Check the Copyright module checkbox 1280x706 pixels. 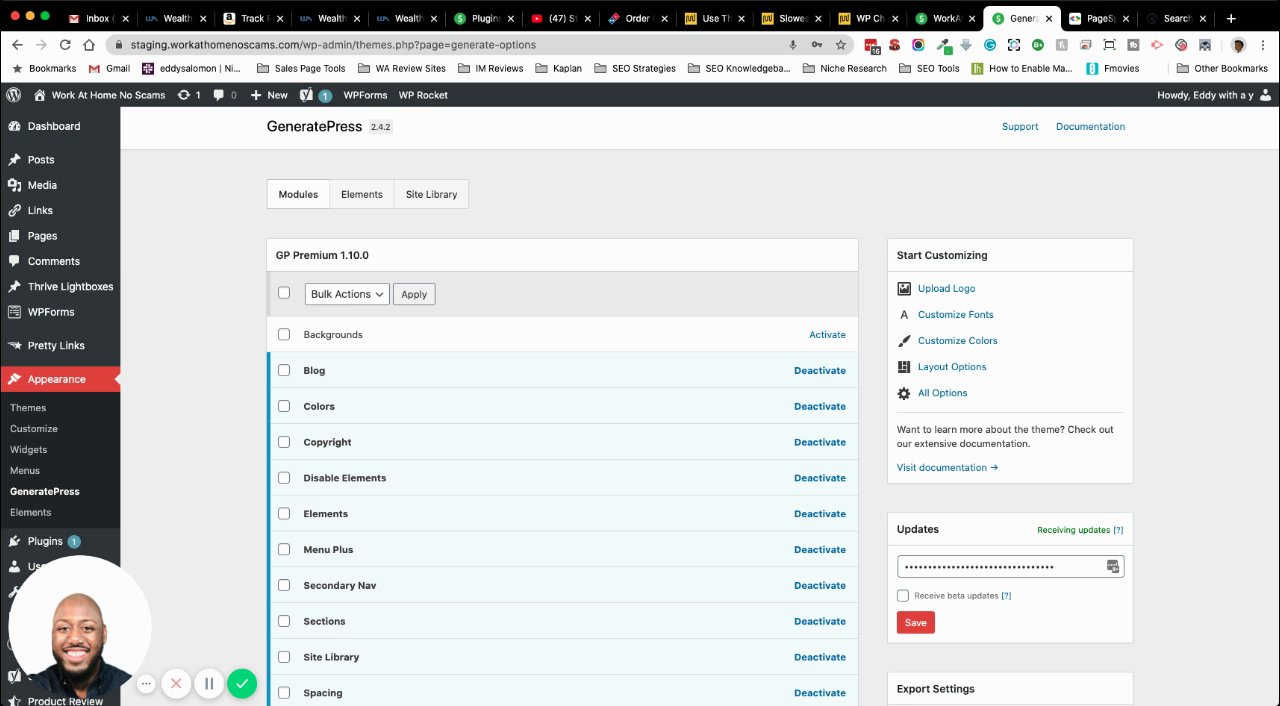284,442
